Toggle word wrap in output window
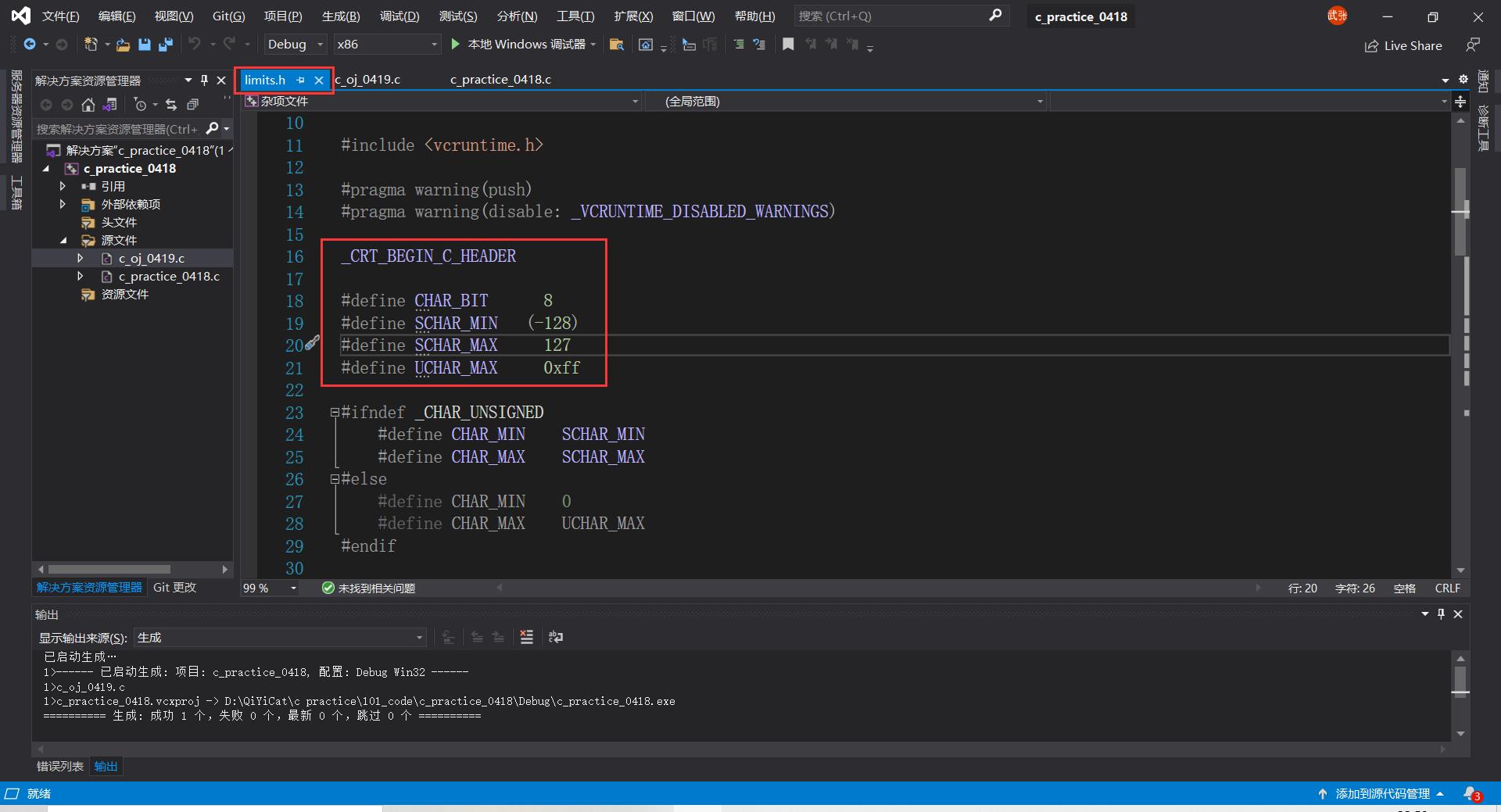 pyautogui.click(x=556, y=637)
